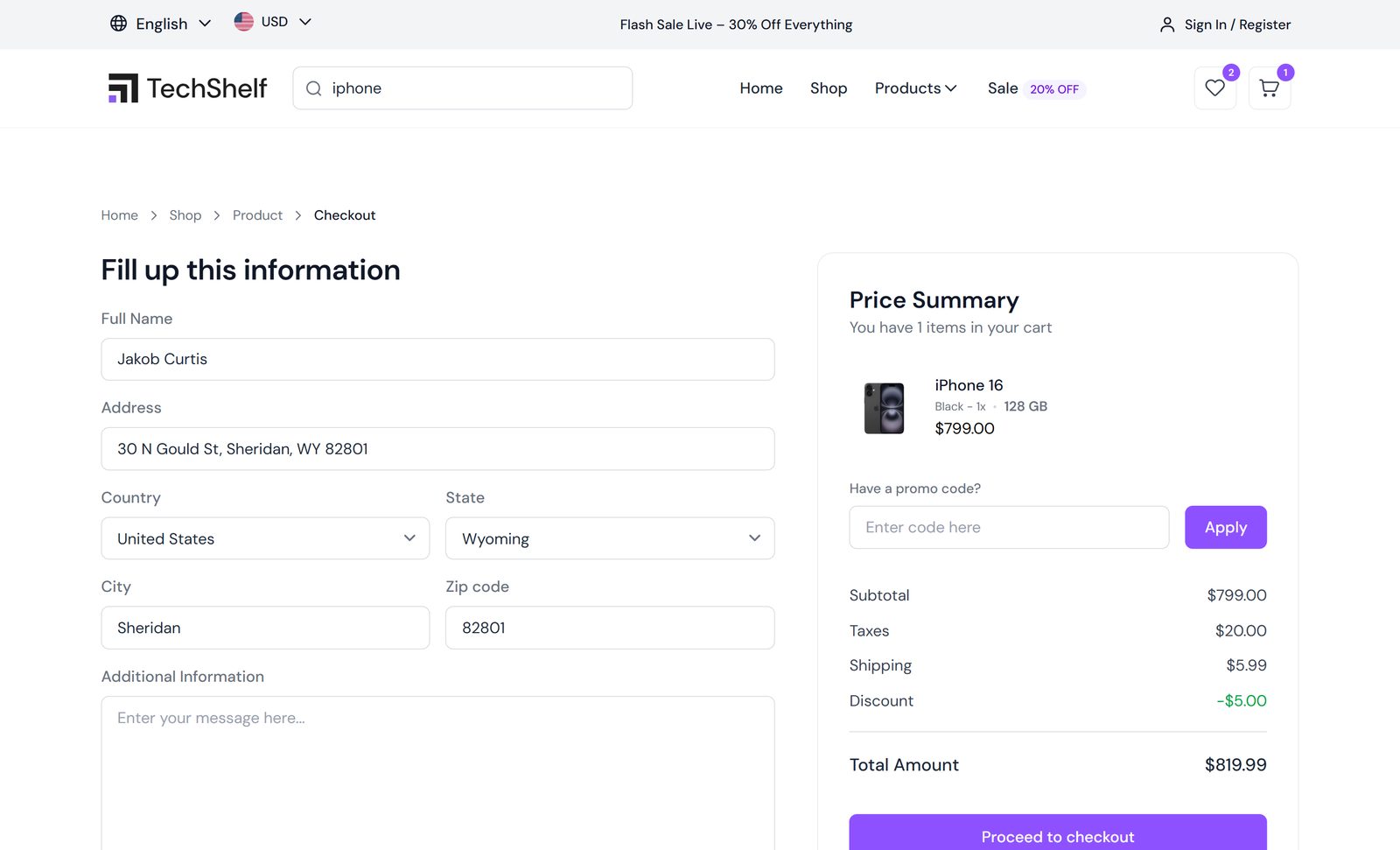Click the Total Amount value $819.99
Viewport: 1400px width, 850px height.
point(1235,765)
